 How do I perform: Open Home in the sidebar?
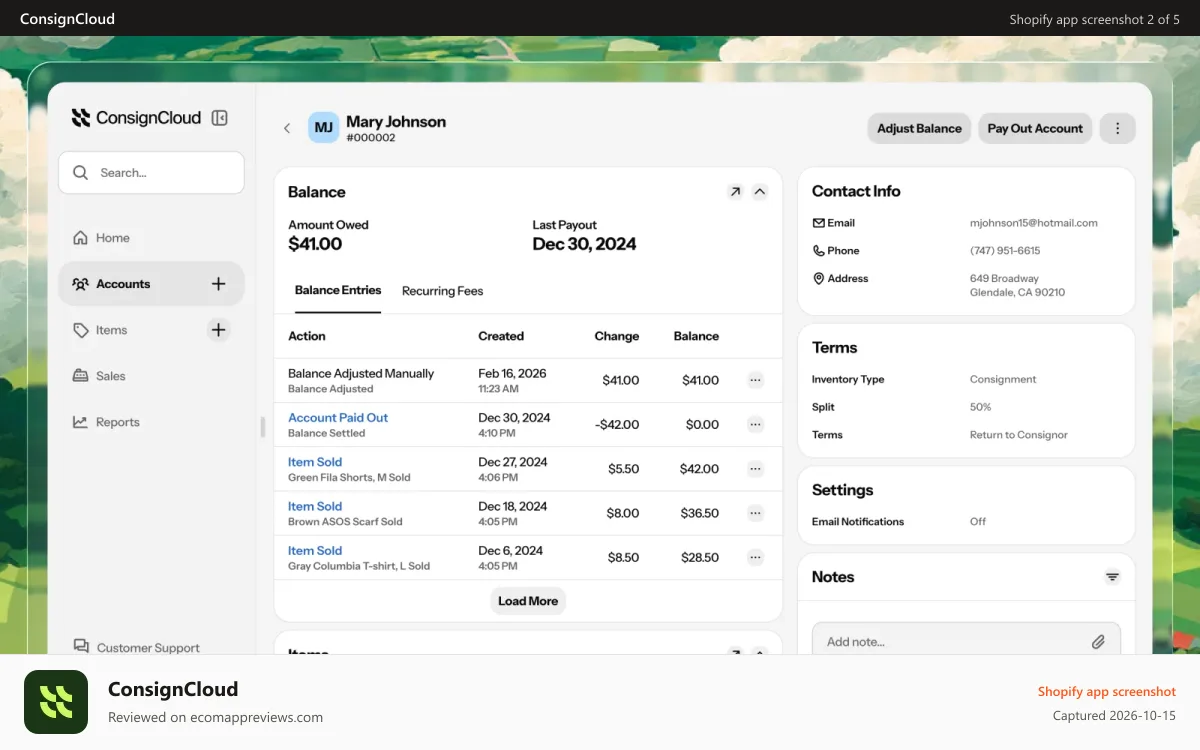click(x=151, y=238)
